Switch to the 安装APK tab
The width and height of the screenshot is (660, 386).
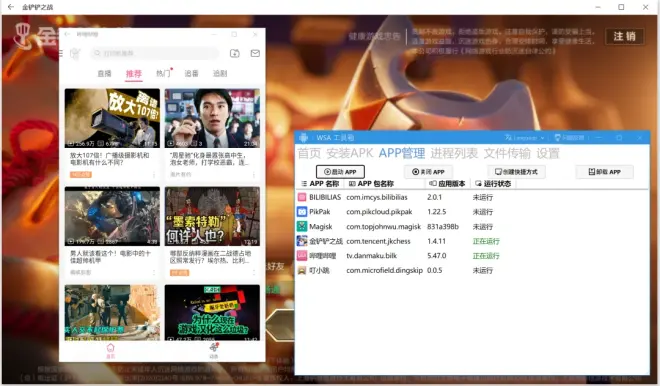coord(350,153)
